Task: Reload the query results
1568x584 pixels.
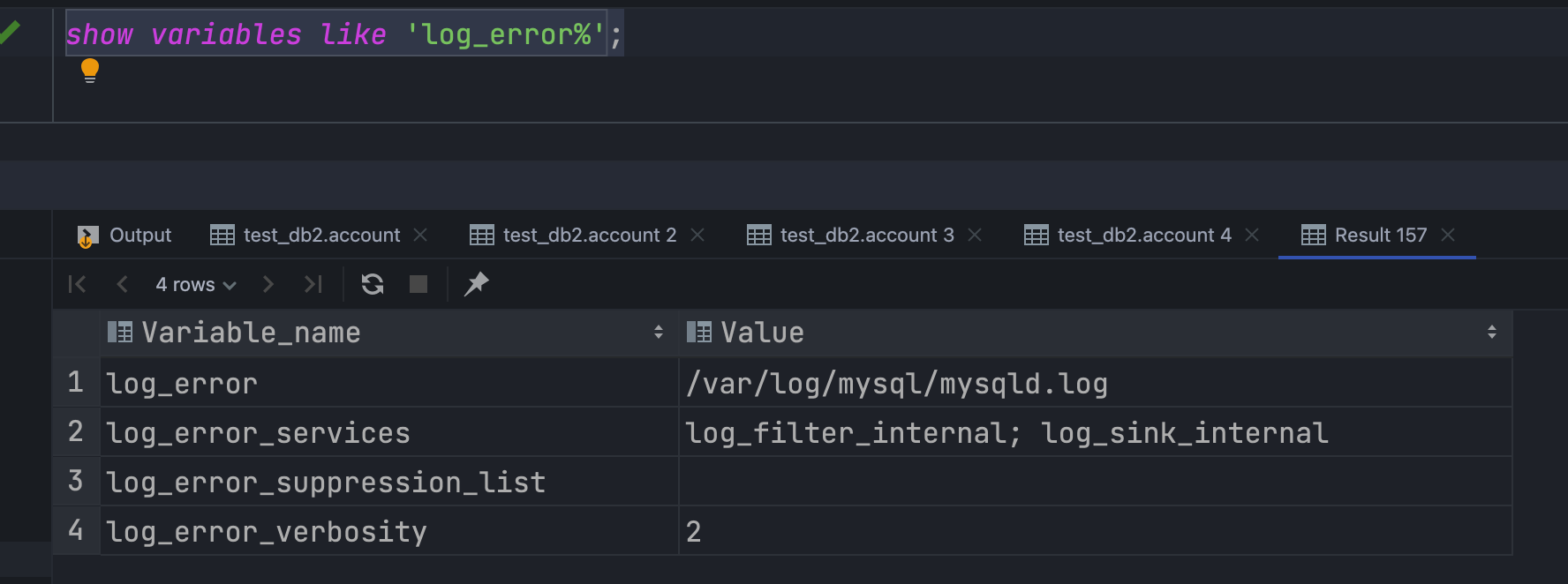Action: pyautogui.click(x=373, y=284)
